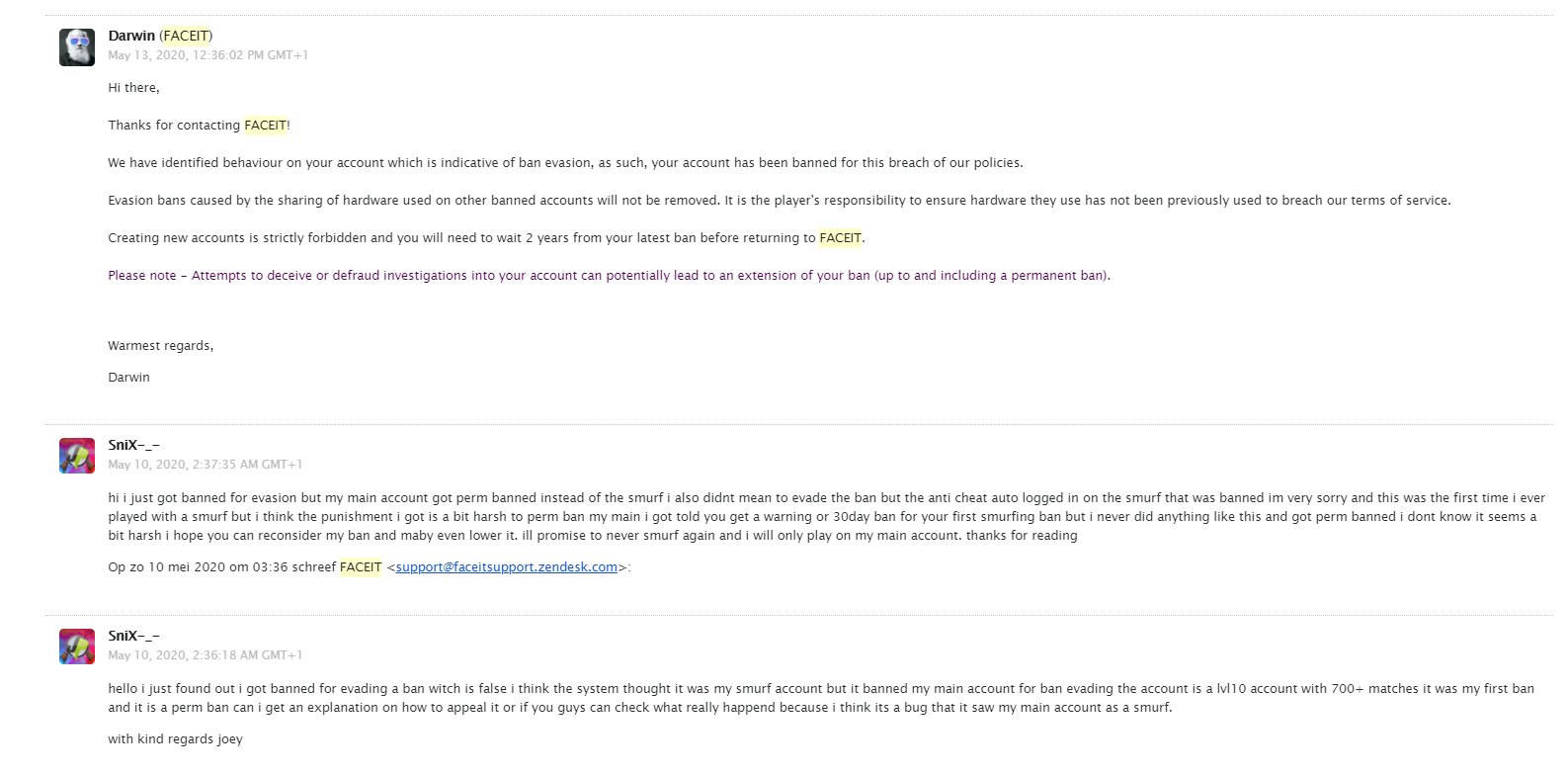The height and width of the screenshot is (777, 1568).
Task: Click the purple "Please note" warning text
Action: point(609,276)
